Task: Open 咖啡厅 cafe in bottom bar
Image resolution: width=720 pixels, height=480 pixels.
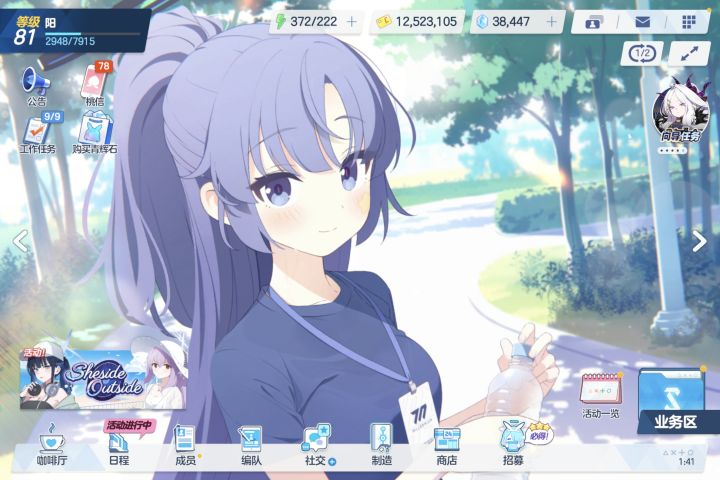Action: 51,447
